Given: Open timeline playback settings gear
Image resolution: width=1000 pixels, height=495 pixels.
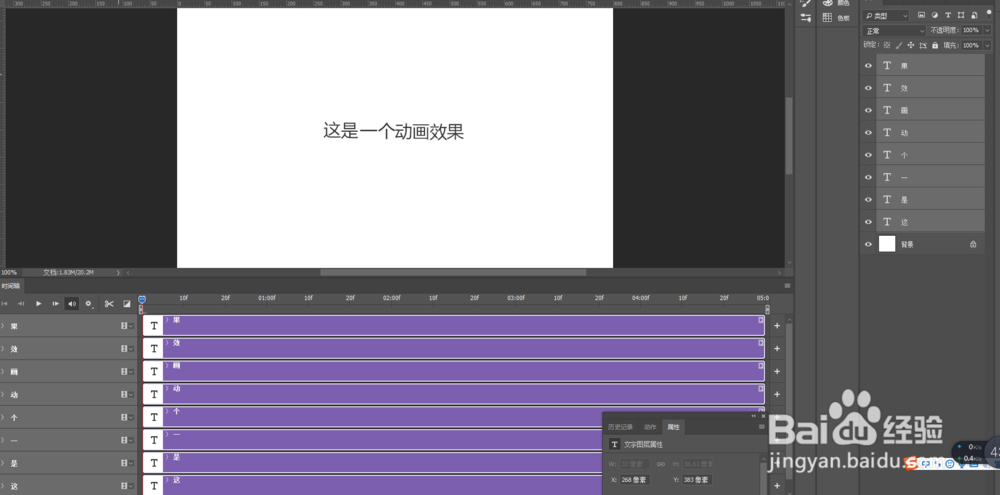Looking at the screenshot, I should point(89,304).
